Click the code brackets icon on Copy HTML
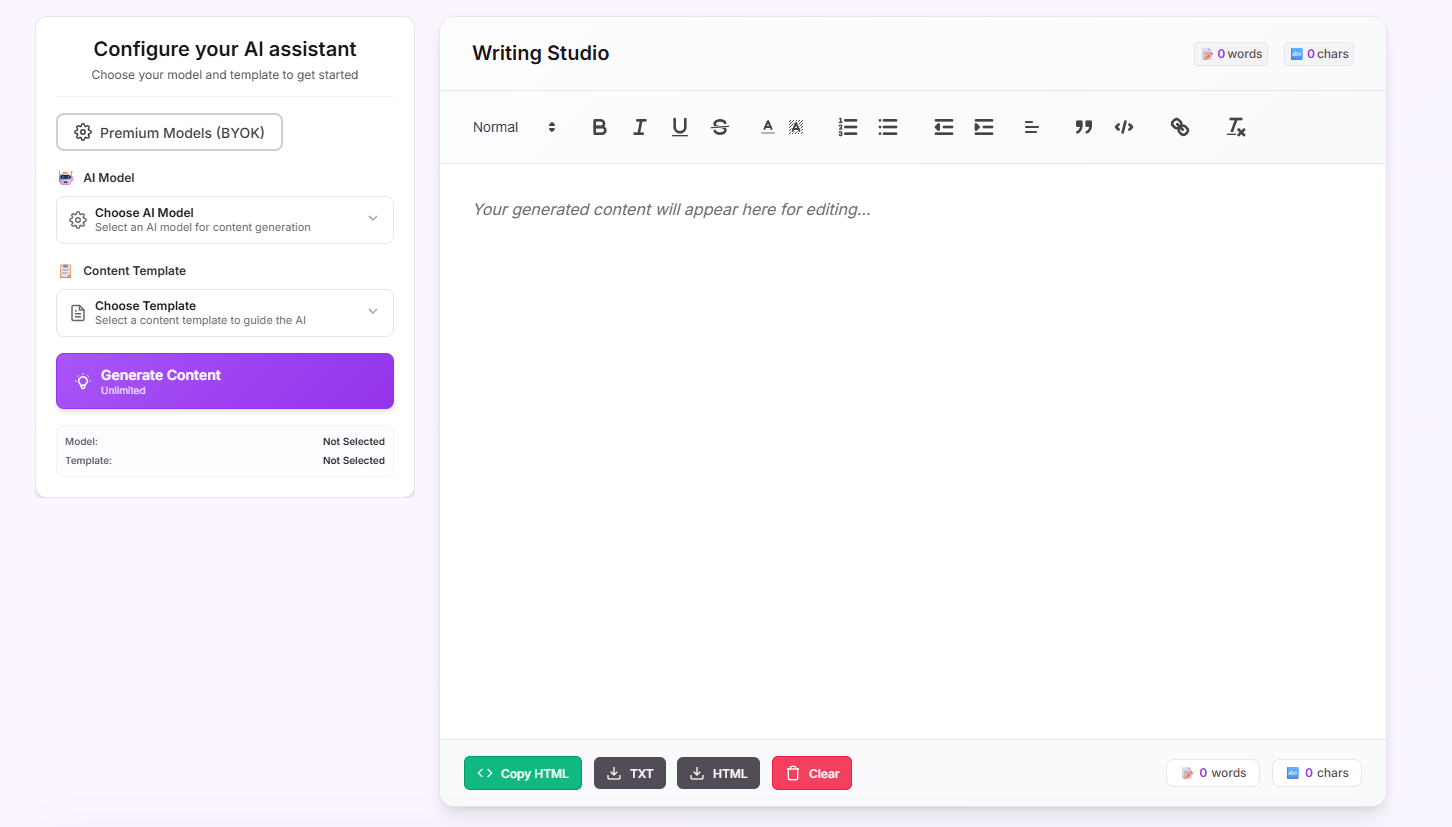The width and height of the screenshot is (1452, 827). click(x=485, y=773)
